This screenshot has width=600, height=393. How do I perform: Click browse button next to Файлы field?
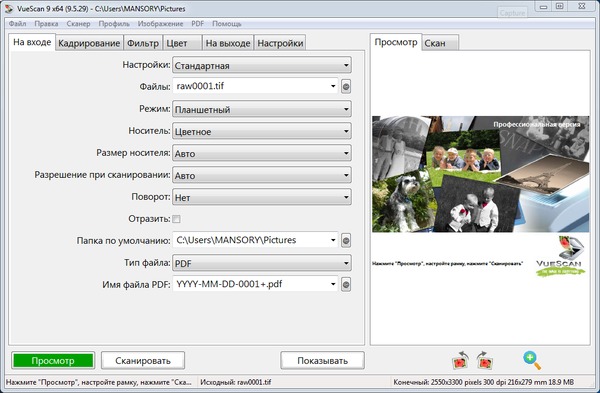(x=346, y=86)
